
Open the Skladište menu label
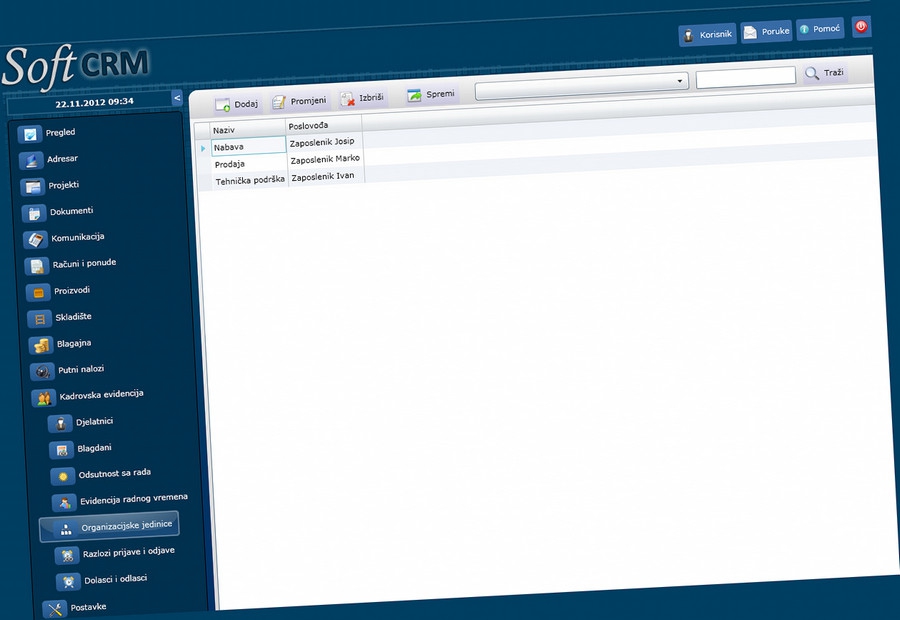[x=73, y=316]
